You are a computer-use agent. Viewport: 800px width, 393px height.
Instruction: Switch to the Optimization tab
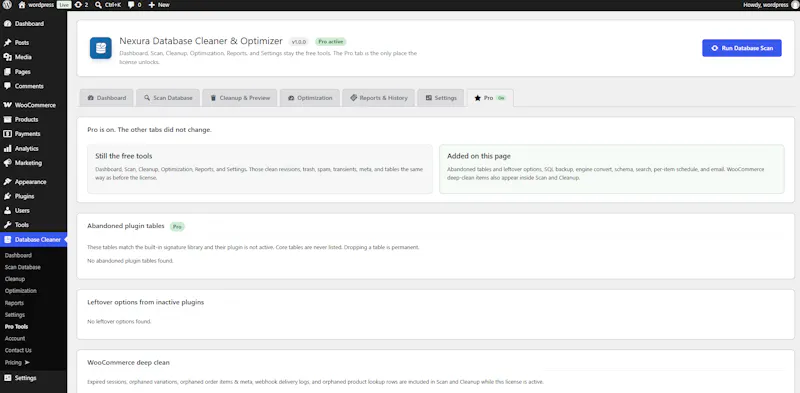click(x=310, y=98)
